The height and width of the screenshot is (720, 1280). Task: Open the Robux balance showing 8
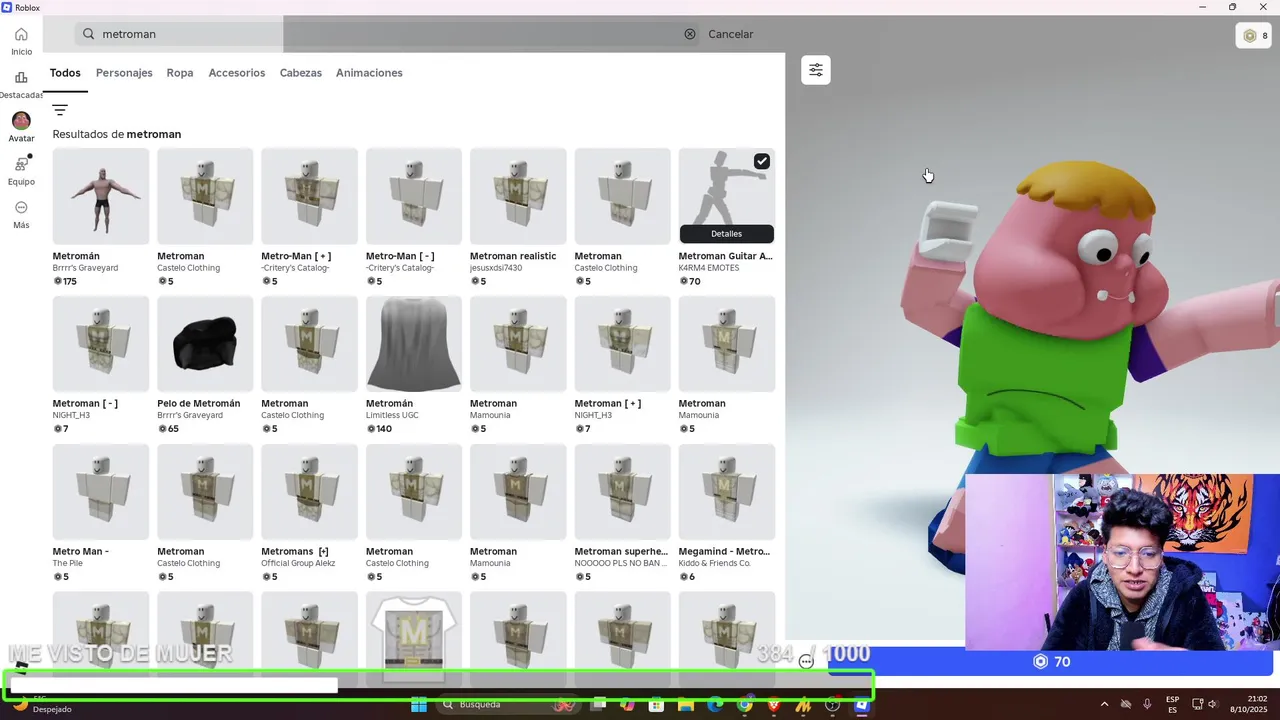click(x=1254, y=36)
